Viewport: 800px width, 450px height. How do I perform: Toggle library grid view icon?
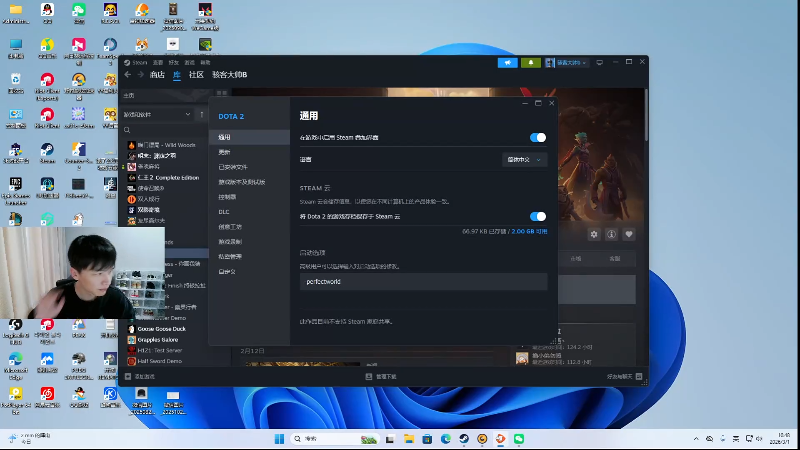tap(221, 93)
